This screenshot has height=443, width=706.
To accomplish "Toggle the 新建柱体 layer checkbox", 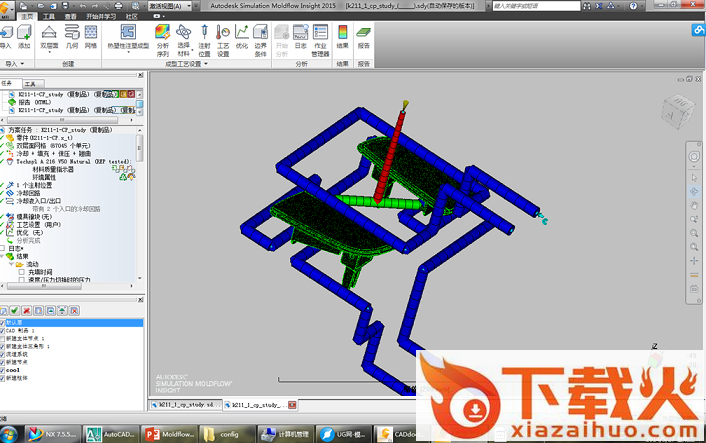I will click(x=2, y=378).
